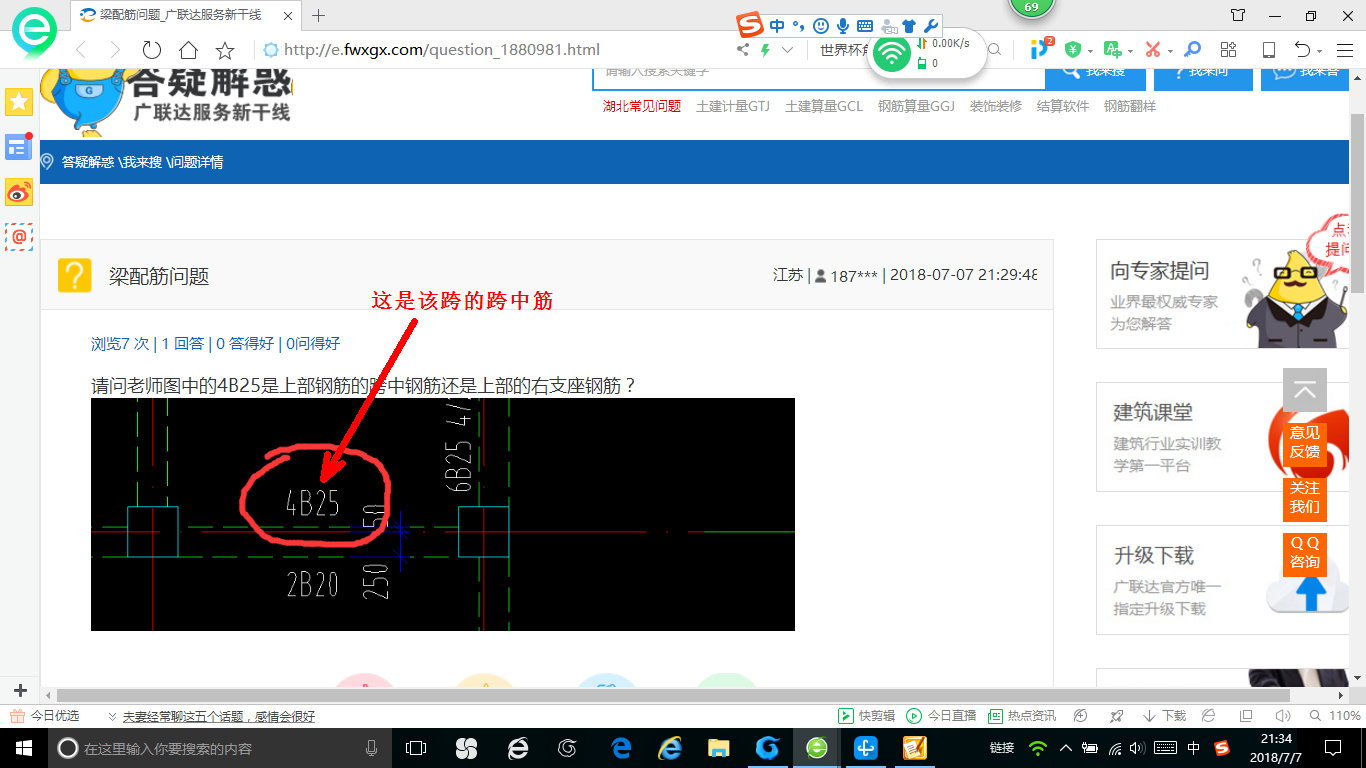Open the 土建计量GTJ category
This screenshot has width=1366, height=768.
[x=733, y=106]
